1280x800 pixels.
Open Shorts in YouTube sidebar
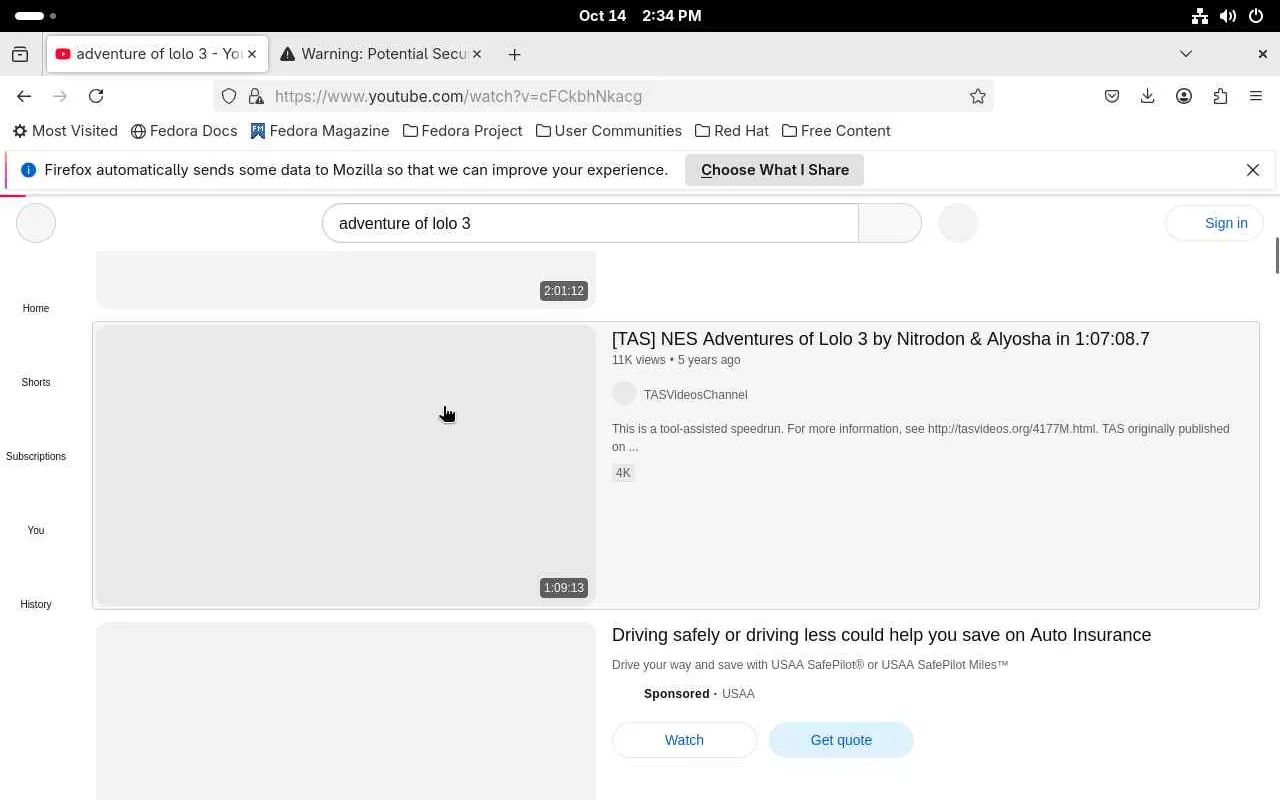[36, 382]
